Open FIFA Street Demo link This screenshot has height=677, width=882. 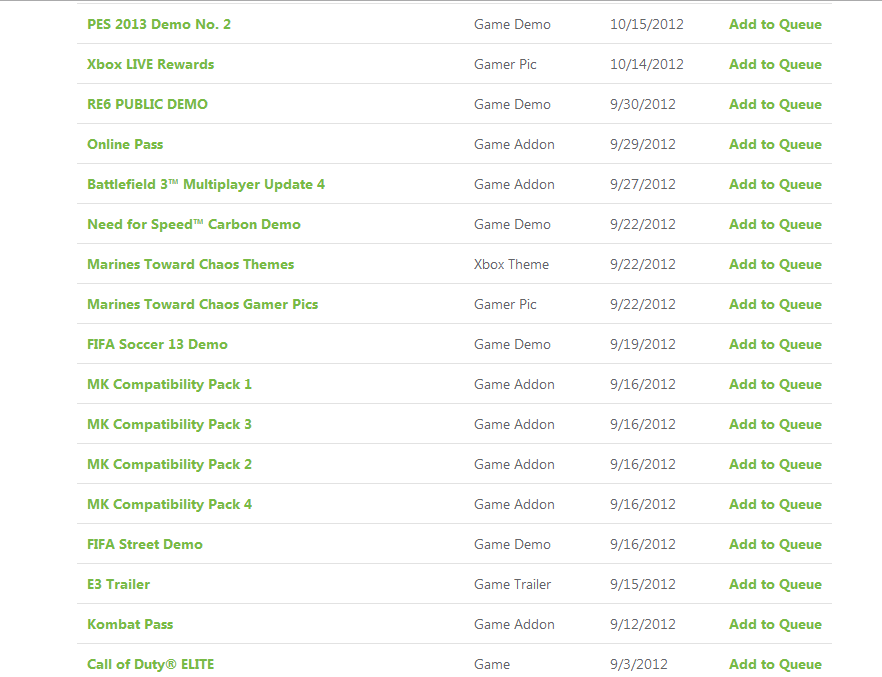(145, 544)
